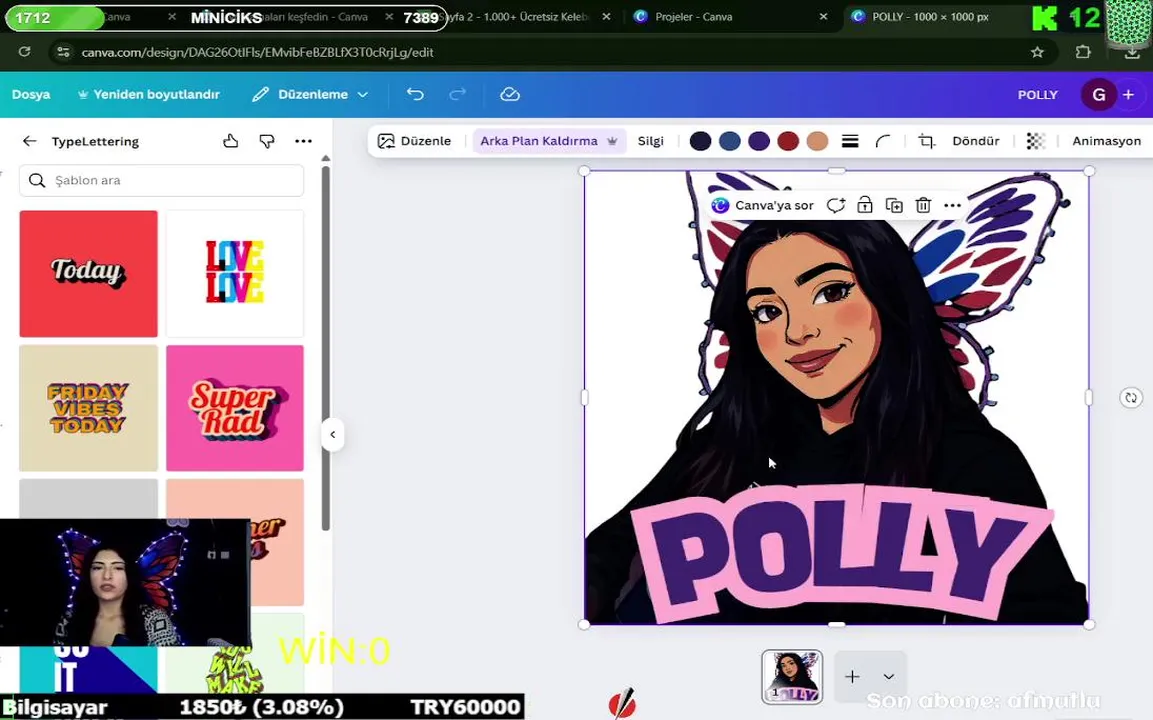Choose the Super Rad pink template
Viewport: 1153px width, 720px height.
point(235,408)
